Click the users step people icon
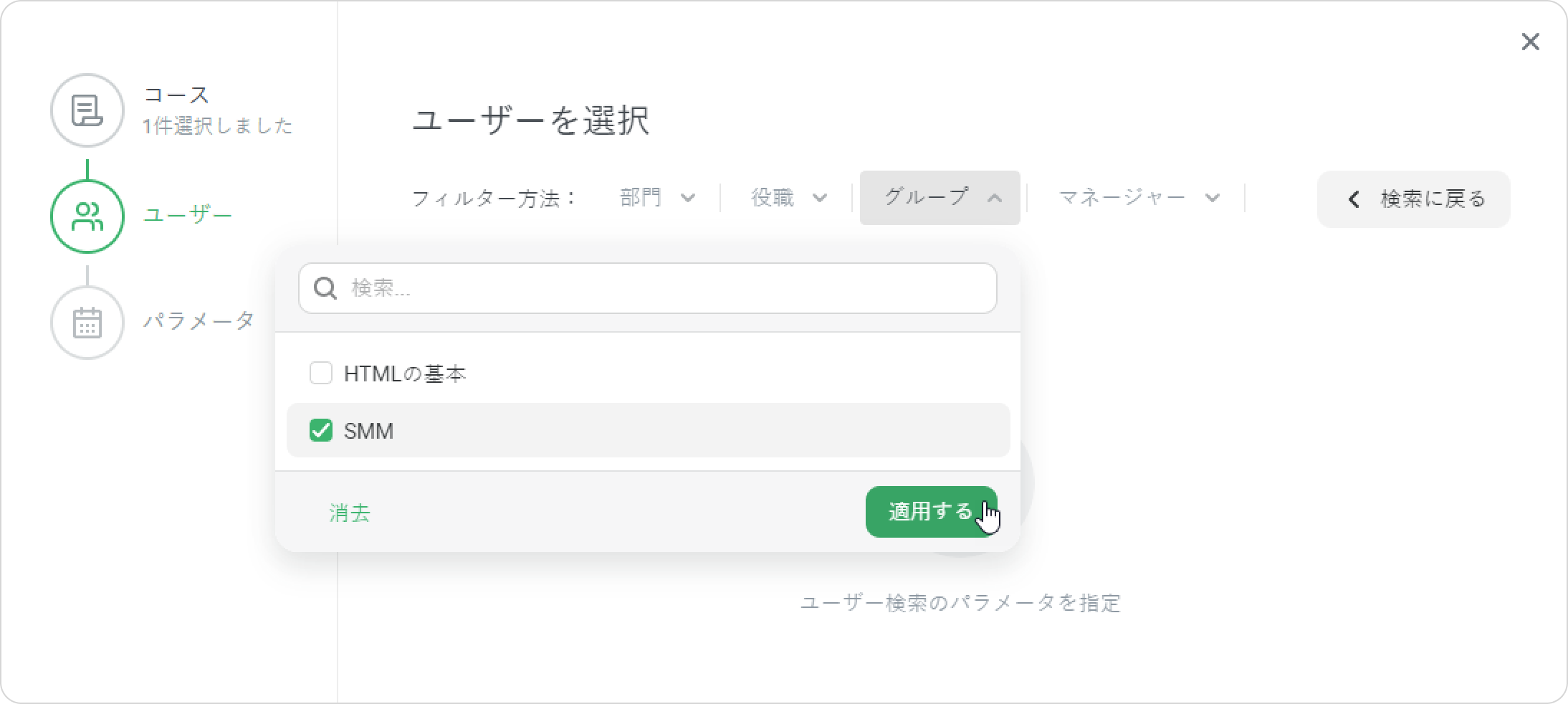The width and height of the screenshot is (1568, 704). click(x=87, y=217)
